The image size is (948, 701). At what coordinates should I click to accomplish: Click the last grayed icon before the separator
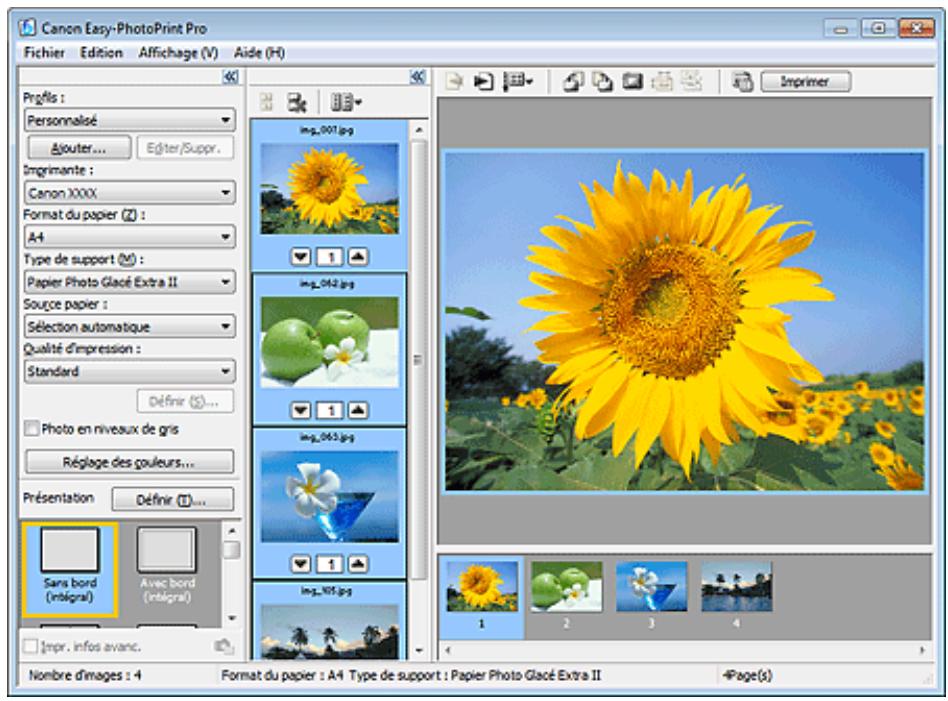point(691,81)
